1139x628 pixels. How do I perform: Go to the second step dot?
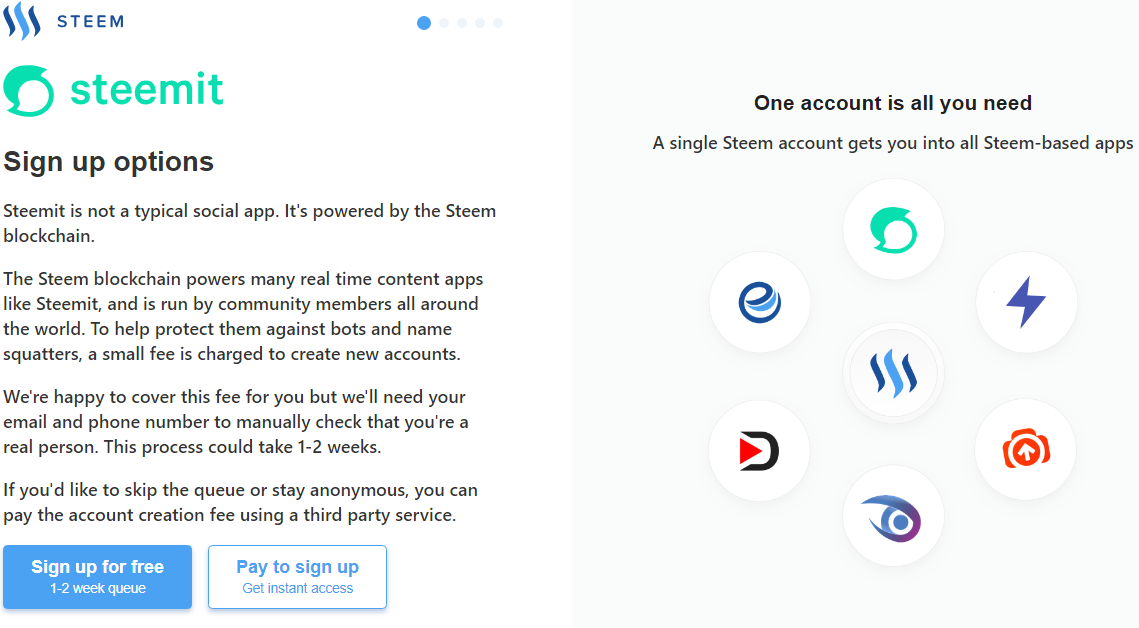point(444,23)
